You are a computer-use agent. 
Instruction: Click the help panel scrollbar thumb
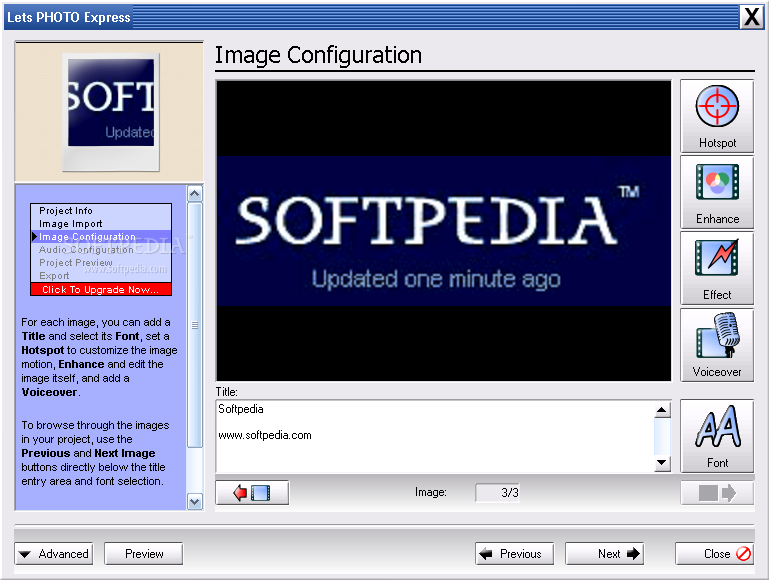pyautogui.click(x=195, y=325)
